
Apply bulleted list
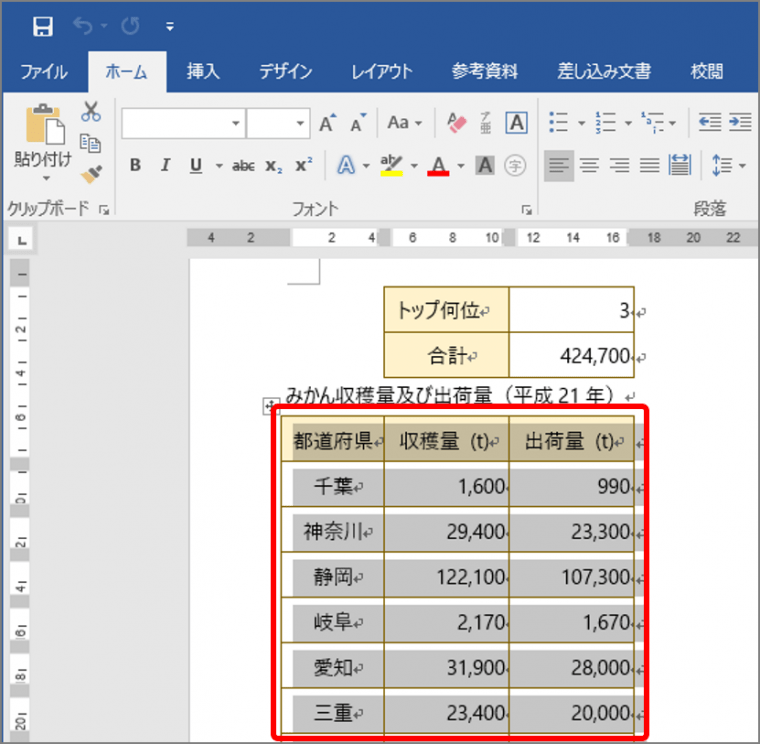558,123
